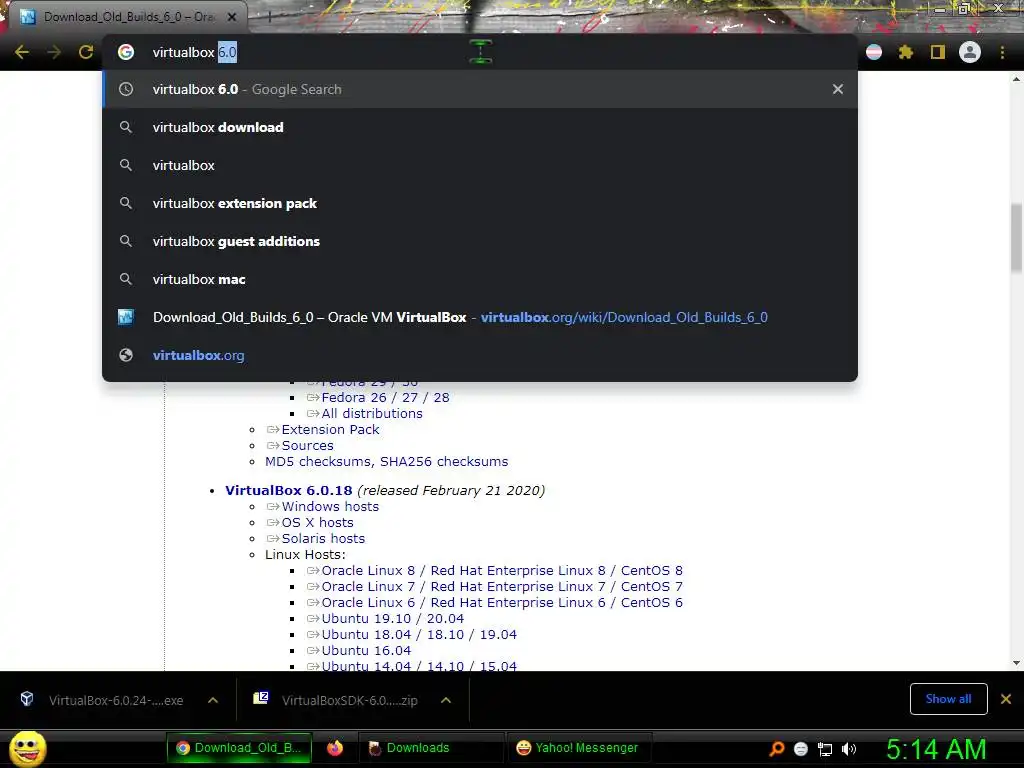Open the side panel icon

(938, 52)
